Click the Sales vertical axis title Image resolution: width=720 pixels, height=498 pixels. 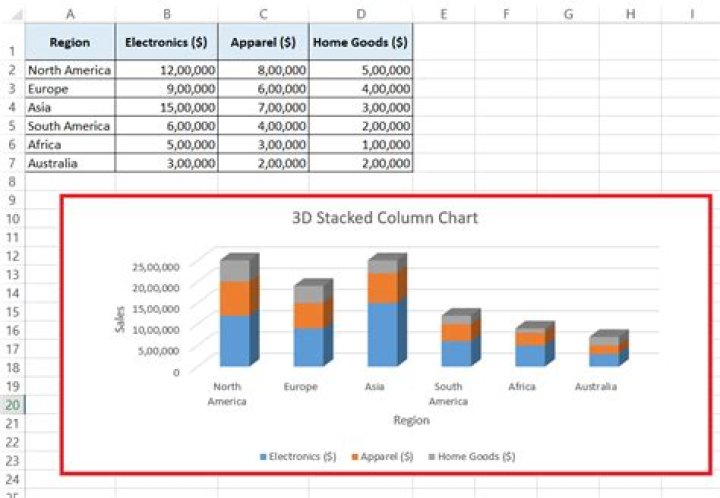tap(120, 319)
